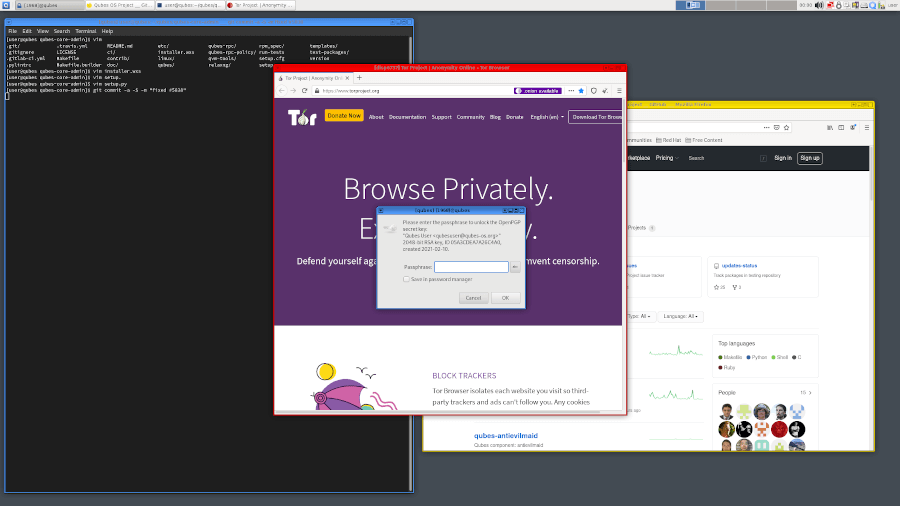Open the terminal Terminal menu
The width and height of the screenshot is (900, 506).
[86, 31]
